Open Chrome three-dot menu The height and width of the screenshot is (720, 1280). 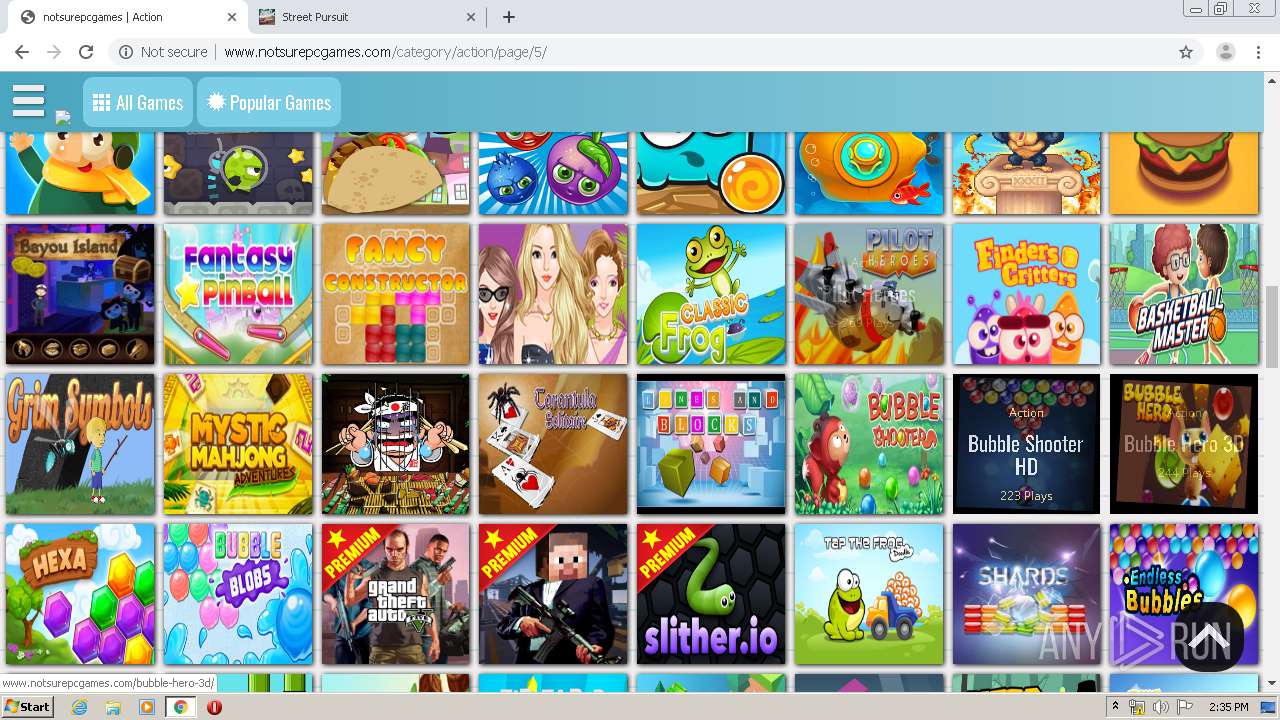[x=1258, y=52]
